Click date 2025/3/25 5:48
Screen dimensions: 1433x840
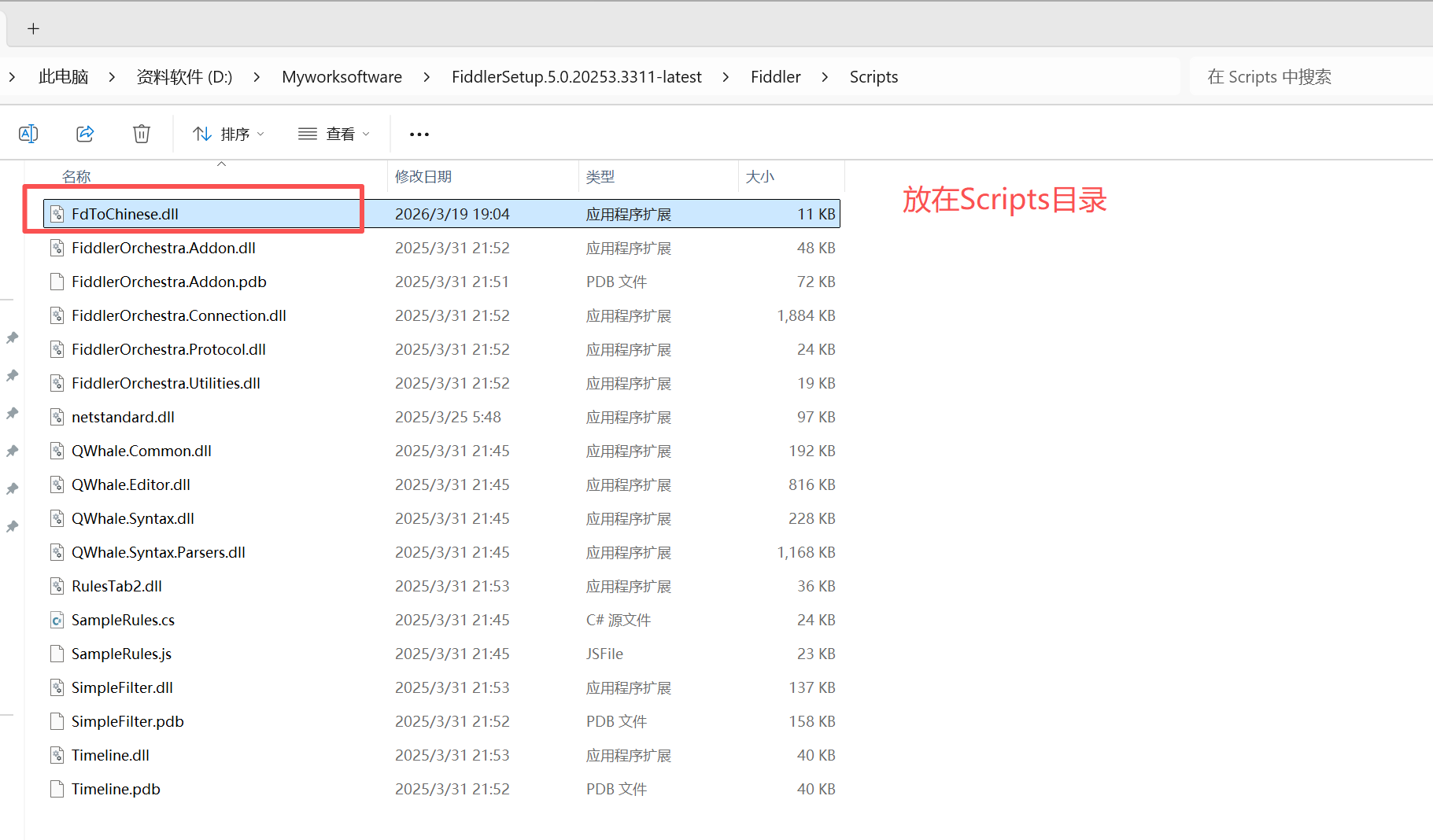[448, 417]
